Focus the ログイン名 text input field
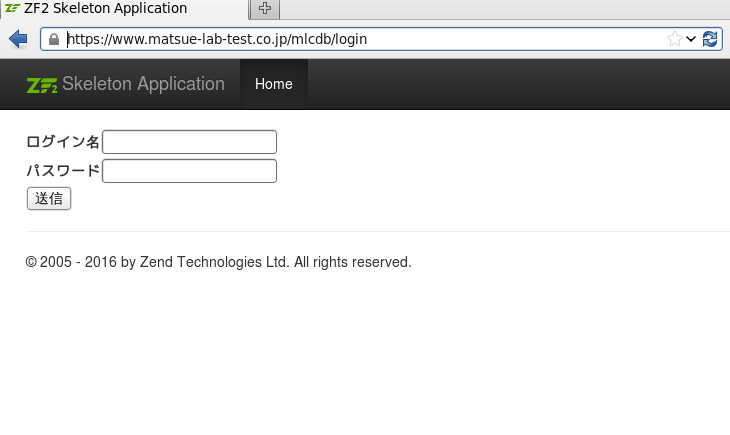 tap(189, 142)
